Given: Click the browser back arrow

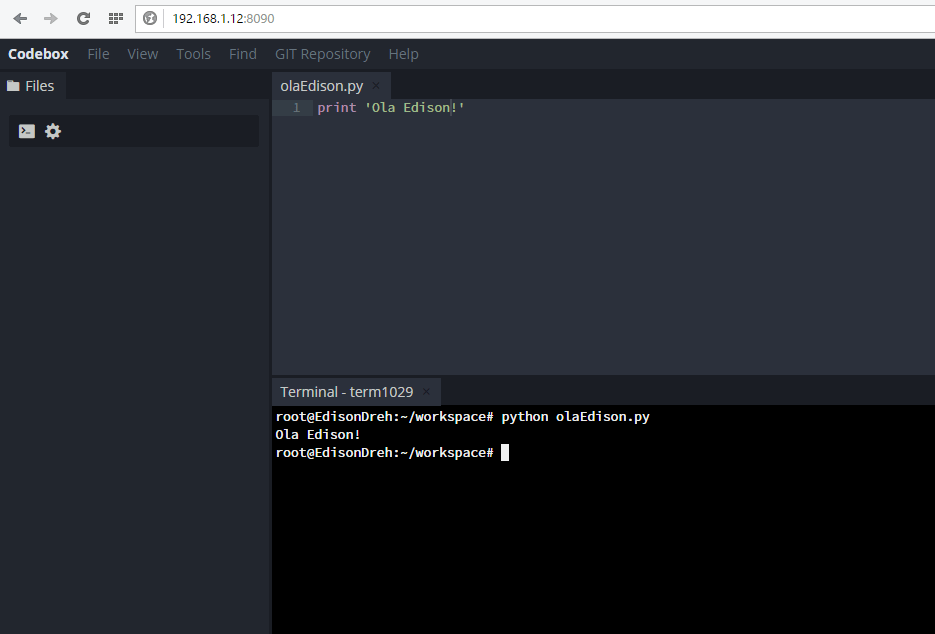Looking at the screenshot, I should [x=20, y=18].
